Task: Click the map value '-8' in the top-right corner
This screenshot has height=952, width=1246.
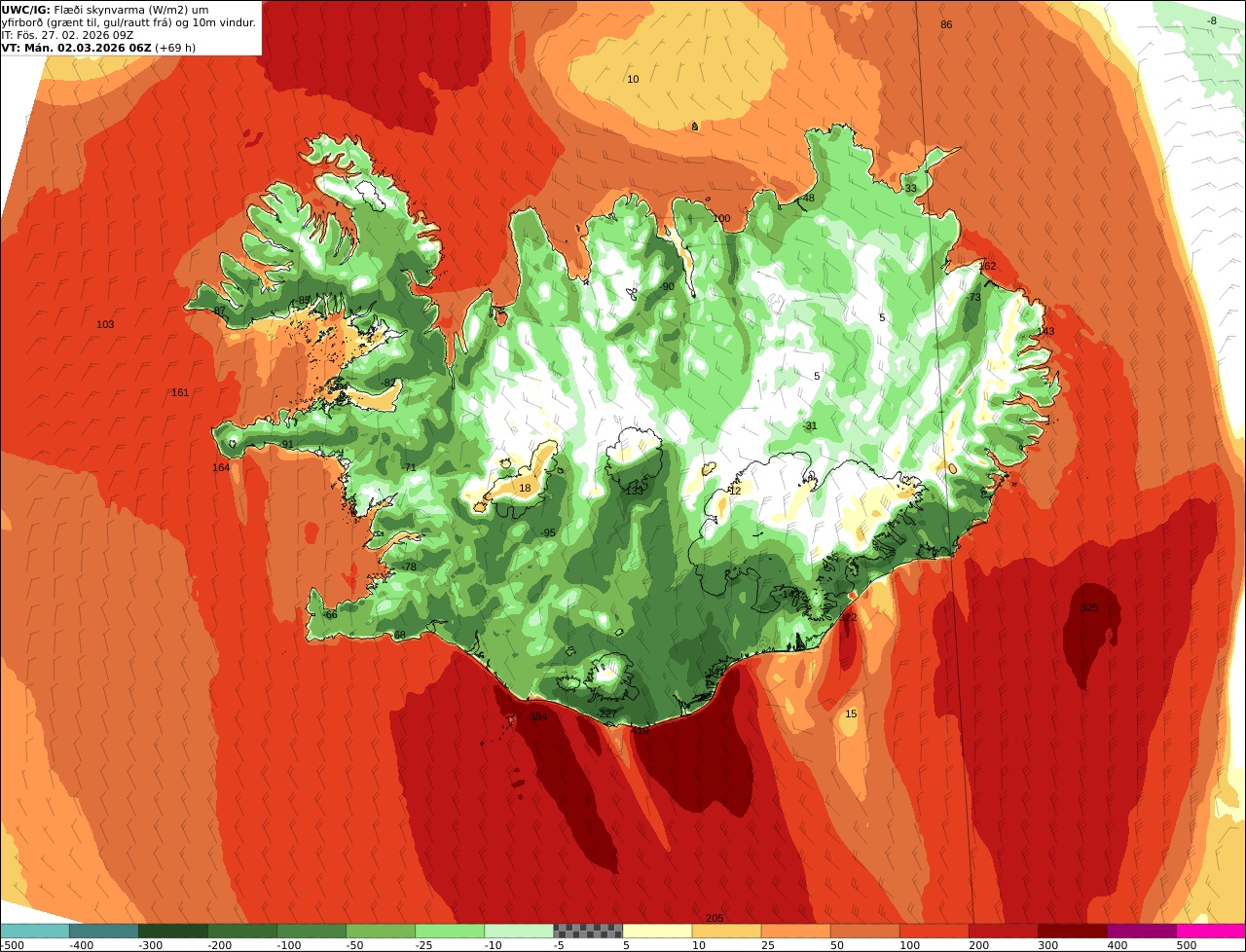Action: click(1211, 20)
